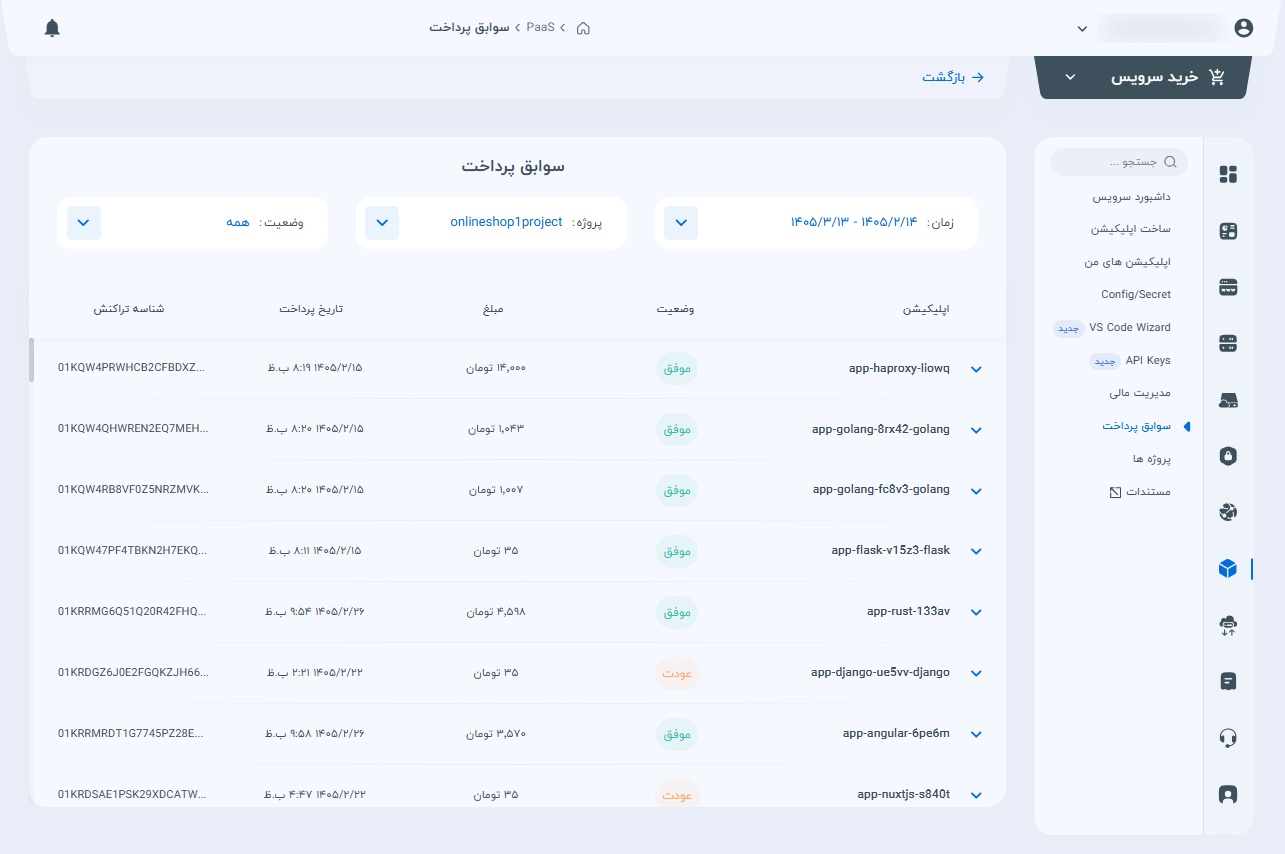Go to the home breadcrumb icon
1285x854 pixels.
click(583, 28)
